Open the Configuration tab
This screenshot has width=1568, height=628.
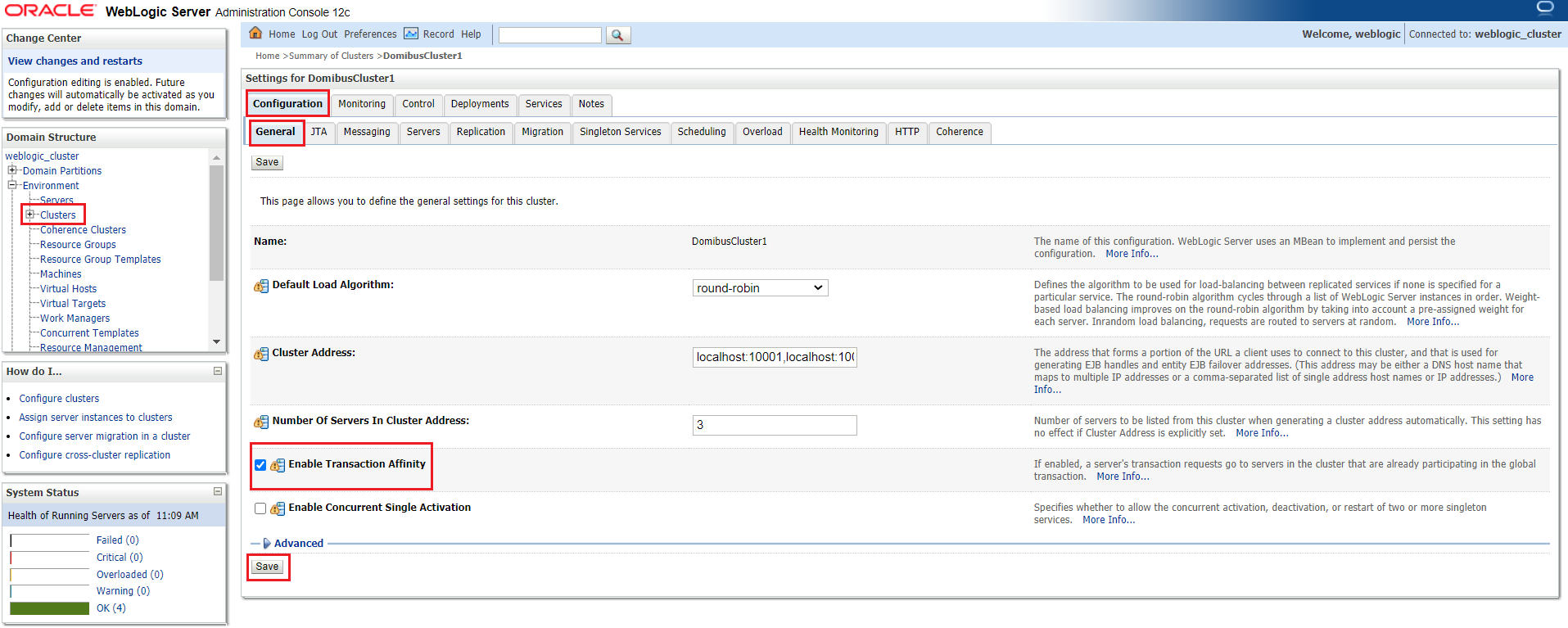click(287, 104)
